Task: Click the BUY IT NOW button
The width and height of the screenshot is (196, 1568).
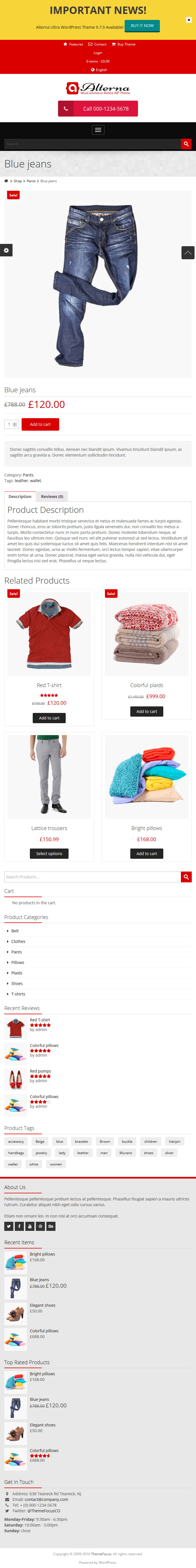Action: [x=143, y=26]
